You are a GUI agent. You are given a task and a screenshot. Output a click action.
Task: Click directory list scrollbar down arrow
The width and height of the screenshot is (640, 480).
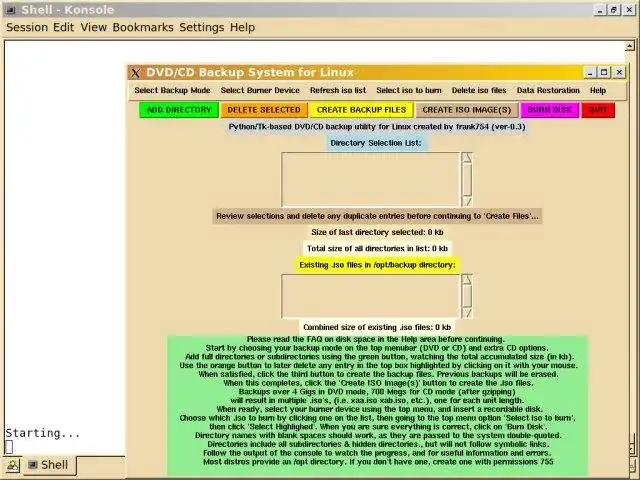(467, 202)
